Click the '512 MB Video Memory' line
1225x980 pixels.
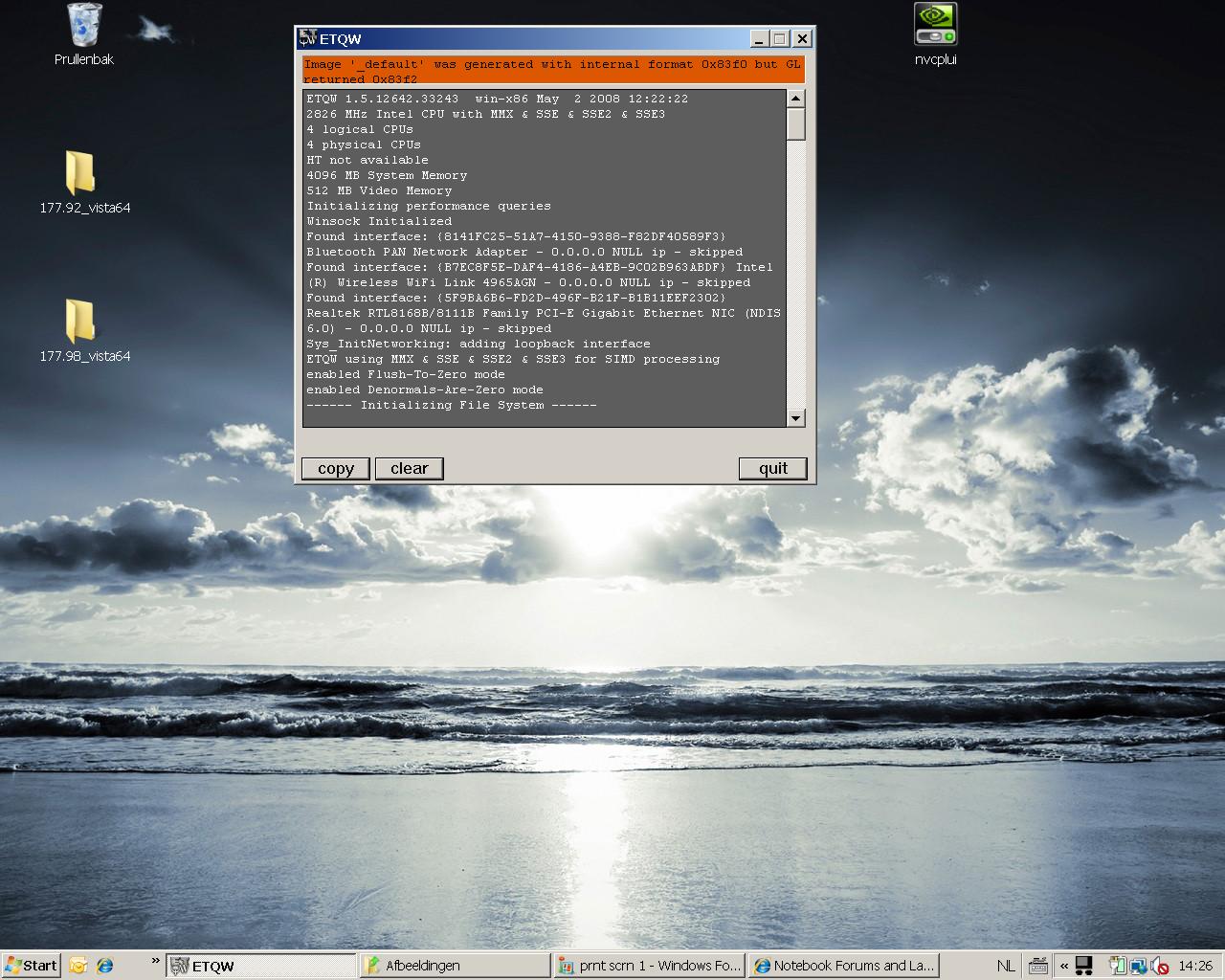pos(379,190)
